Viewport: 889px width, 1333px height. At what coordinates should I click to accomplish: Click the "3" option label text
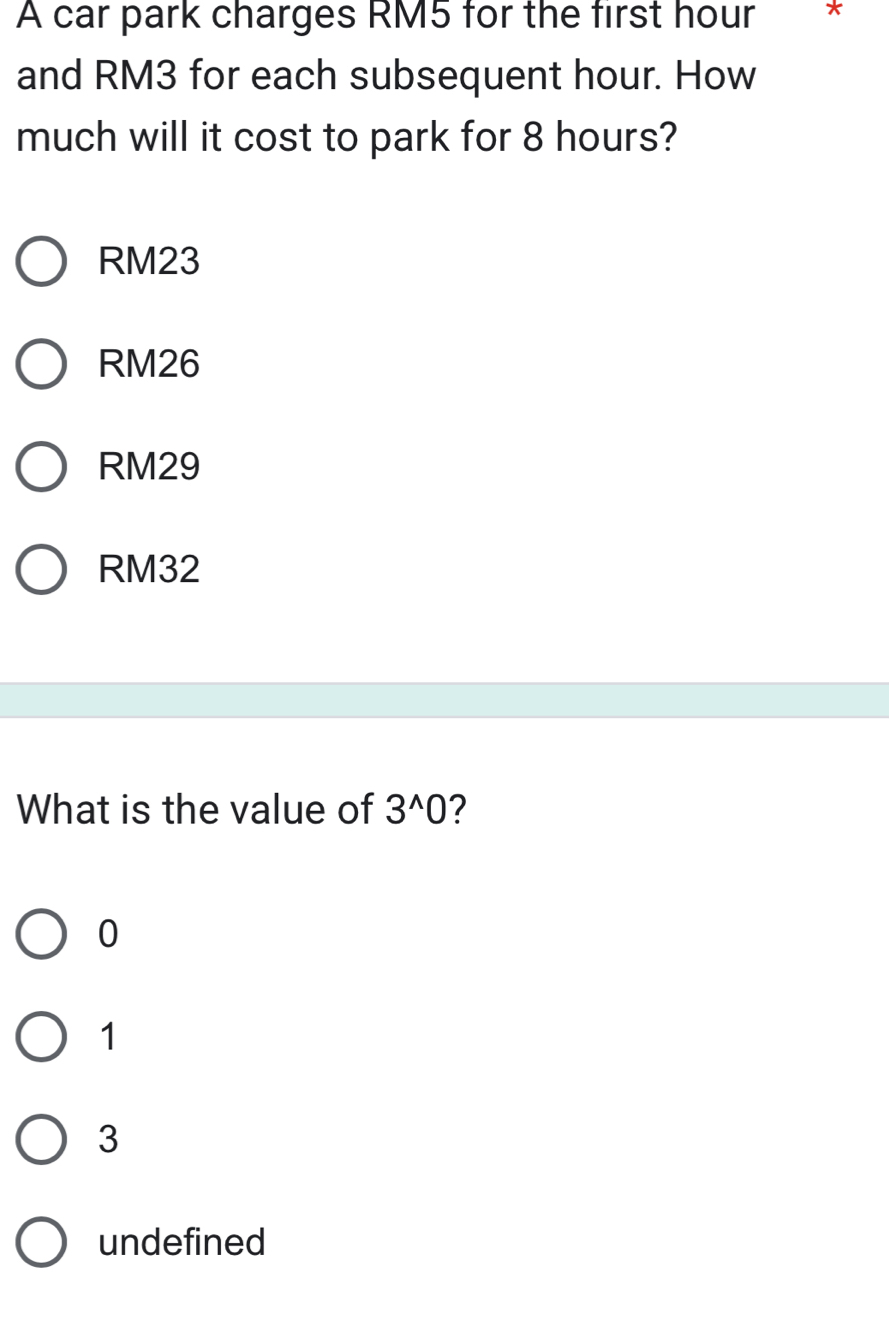click(x=109, y=1139)
